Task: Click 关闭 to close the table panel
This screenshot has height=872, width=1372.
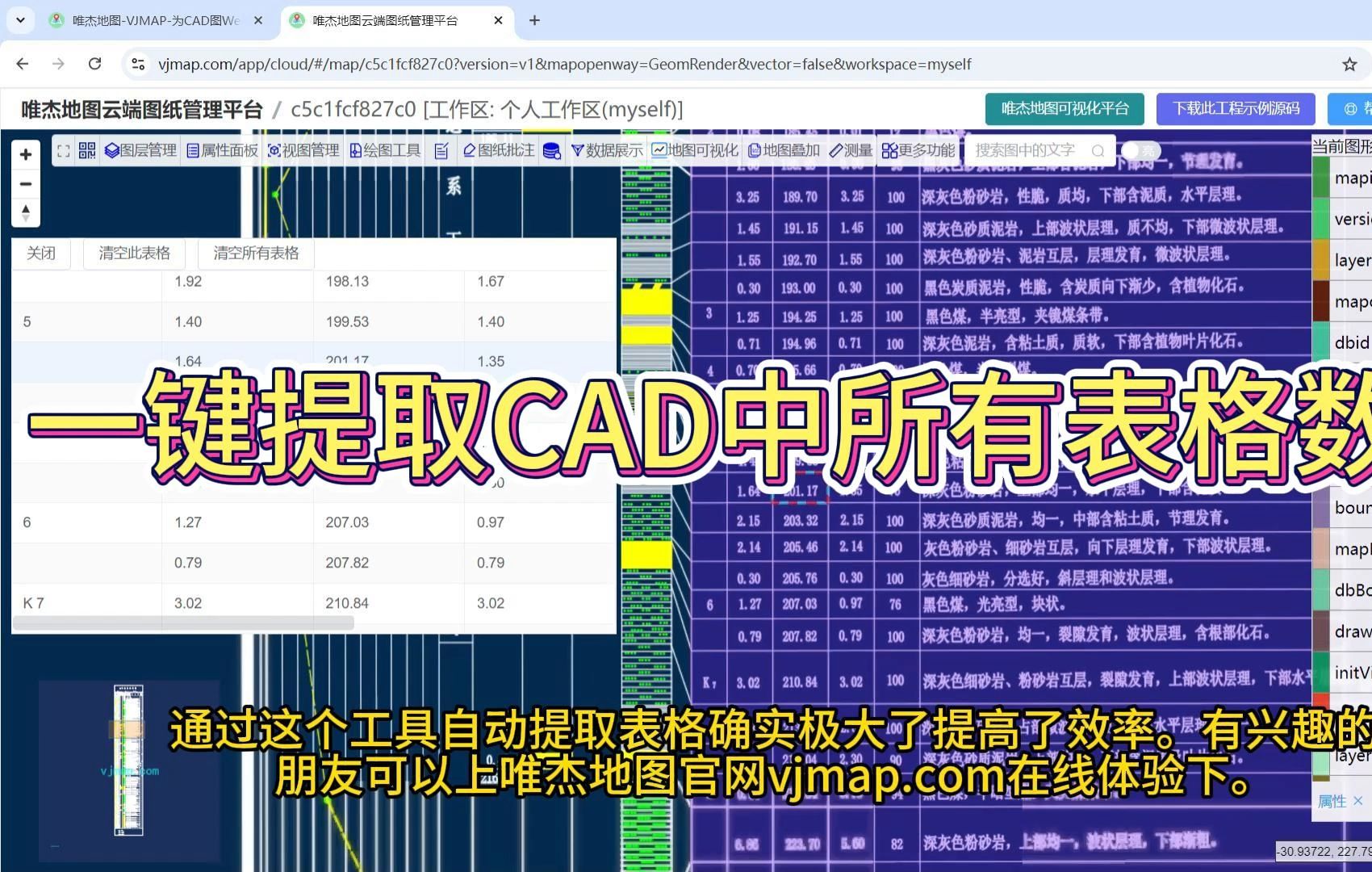Action: point(41,254)
